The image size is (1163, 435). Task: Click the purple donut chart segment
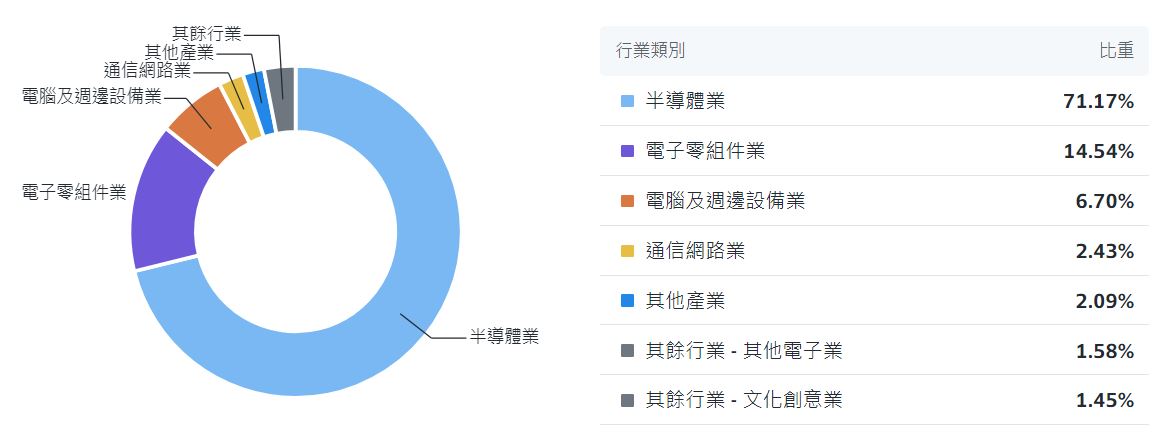pos(167,200)
